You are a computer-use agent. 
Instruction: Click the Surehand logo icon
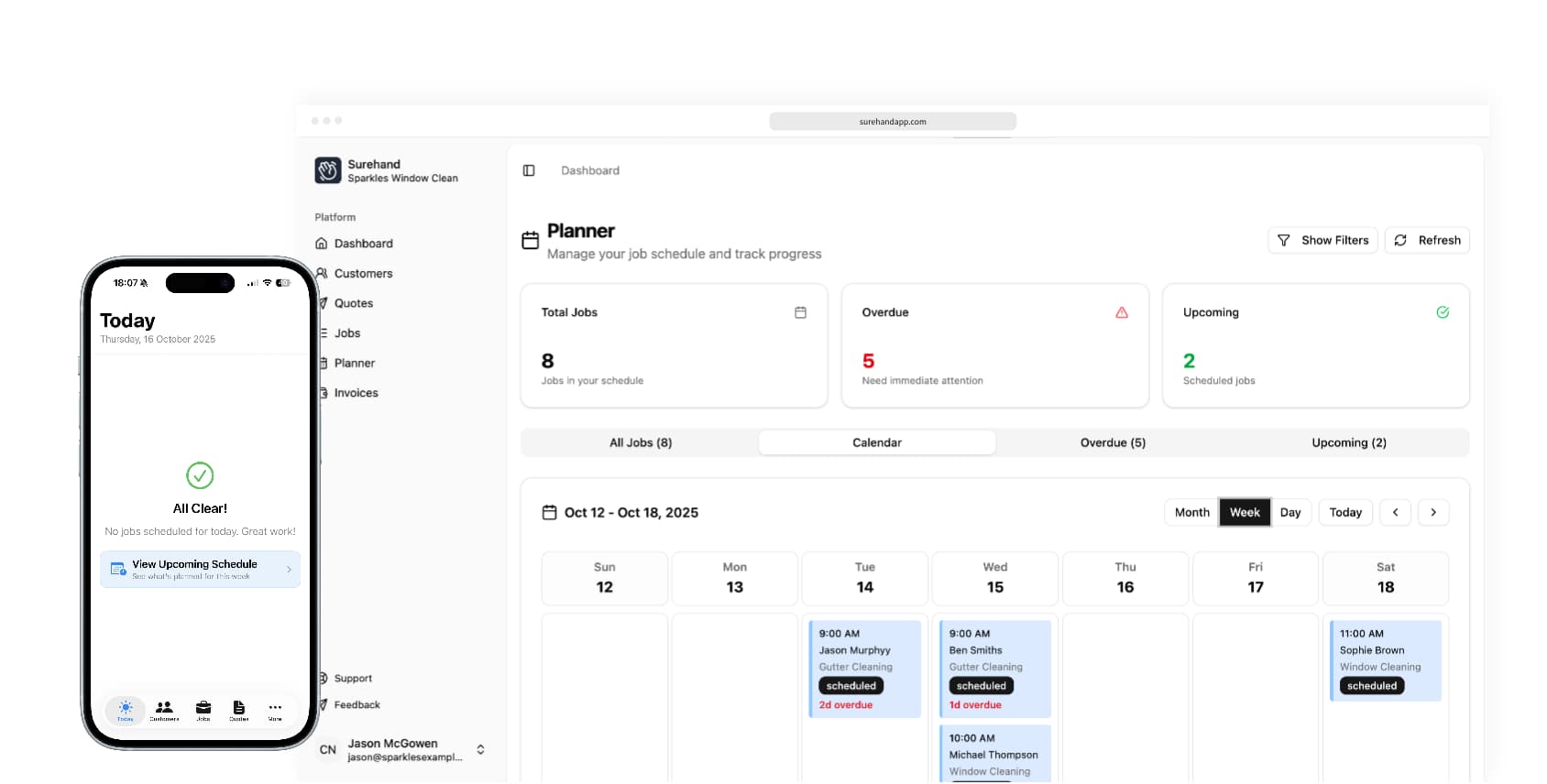click(x=327, y=170)
